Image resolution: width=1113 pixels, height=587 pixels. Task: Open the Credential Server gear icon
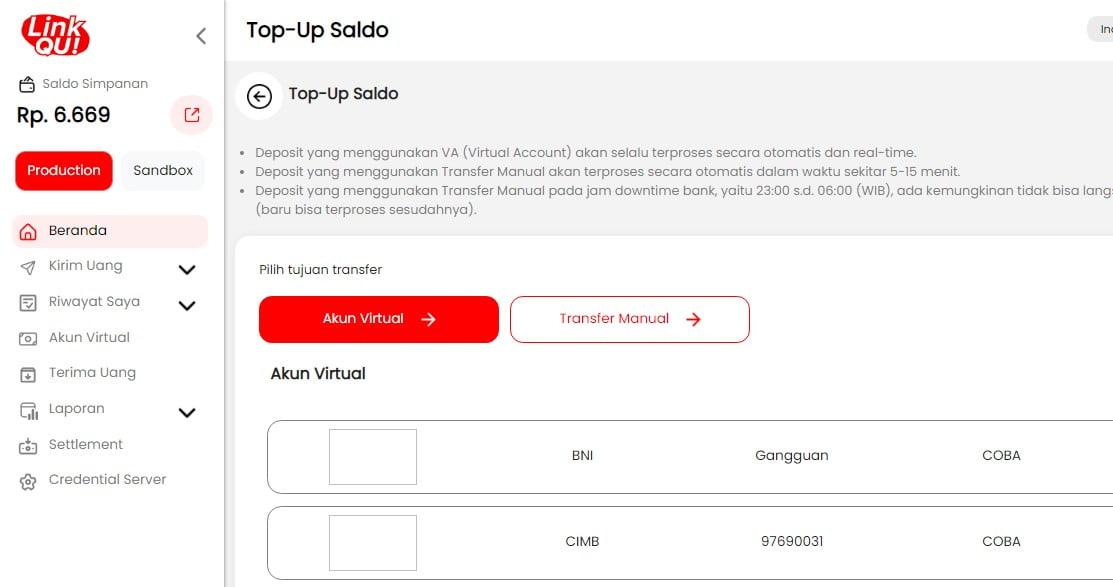click(x=30, y=479)
